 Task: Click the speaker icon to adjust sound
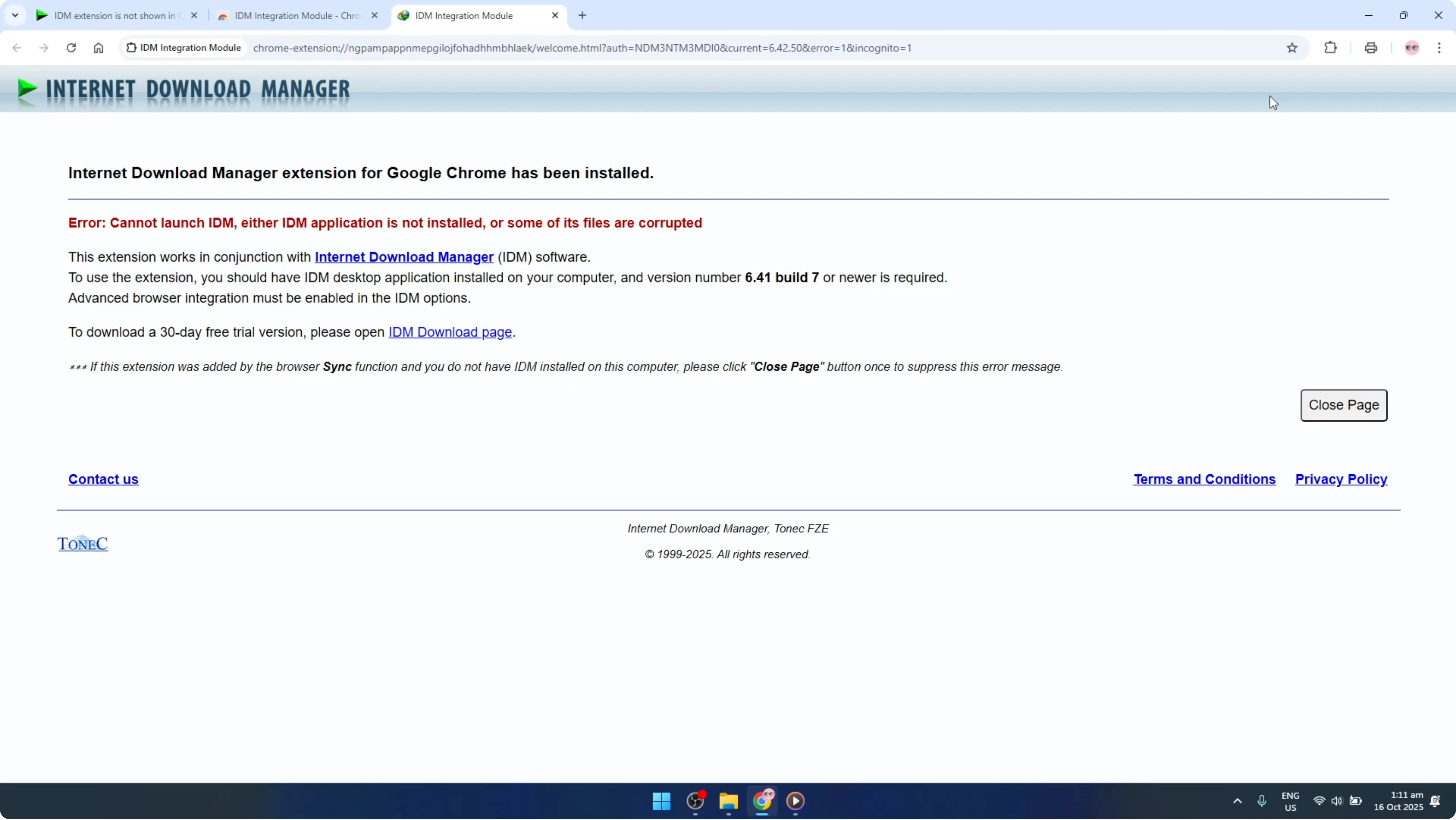[x=1337, y=802]
